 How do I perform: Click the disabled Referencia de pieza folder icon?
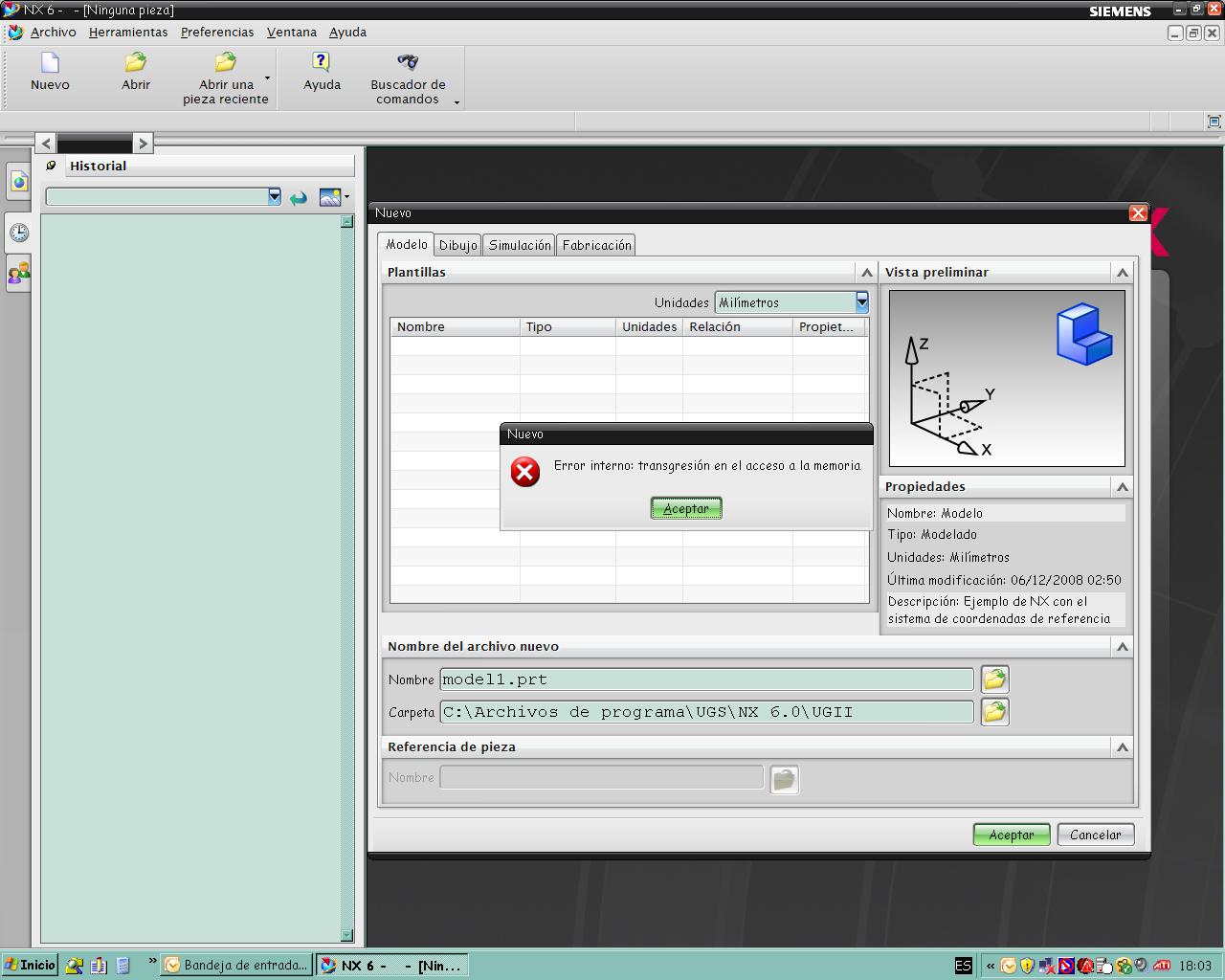coord(784,779)
